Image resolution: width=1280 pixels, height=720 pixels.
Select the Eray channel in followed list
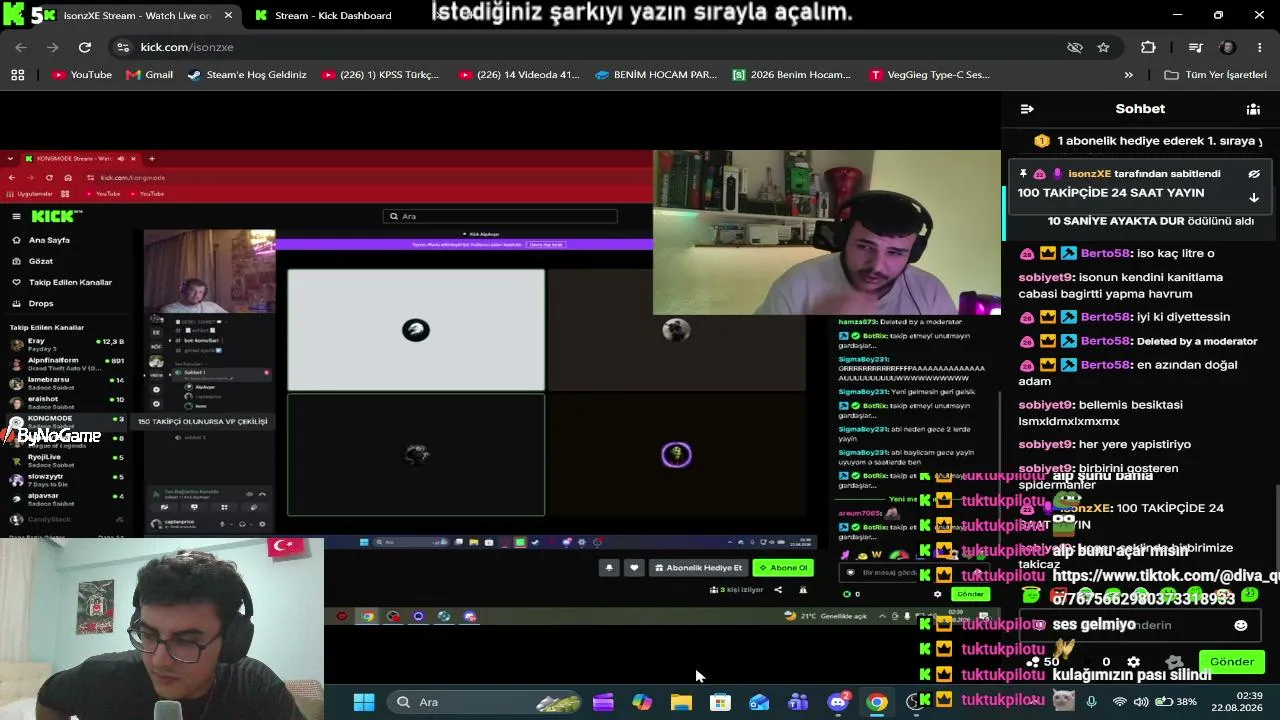pos(67,345)
